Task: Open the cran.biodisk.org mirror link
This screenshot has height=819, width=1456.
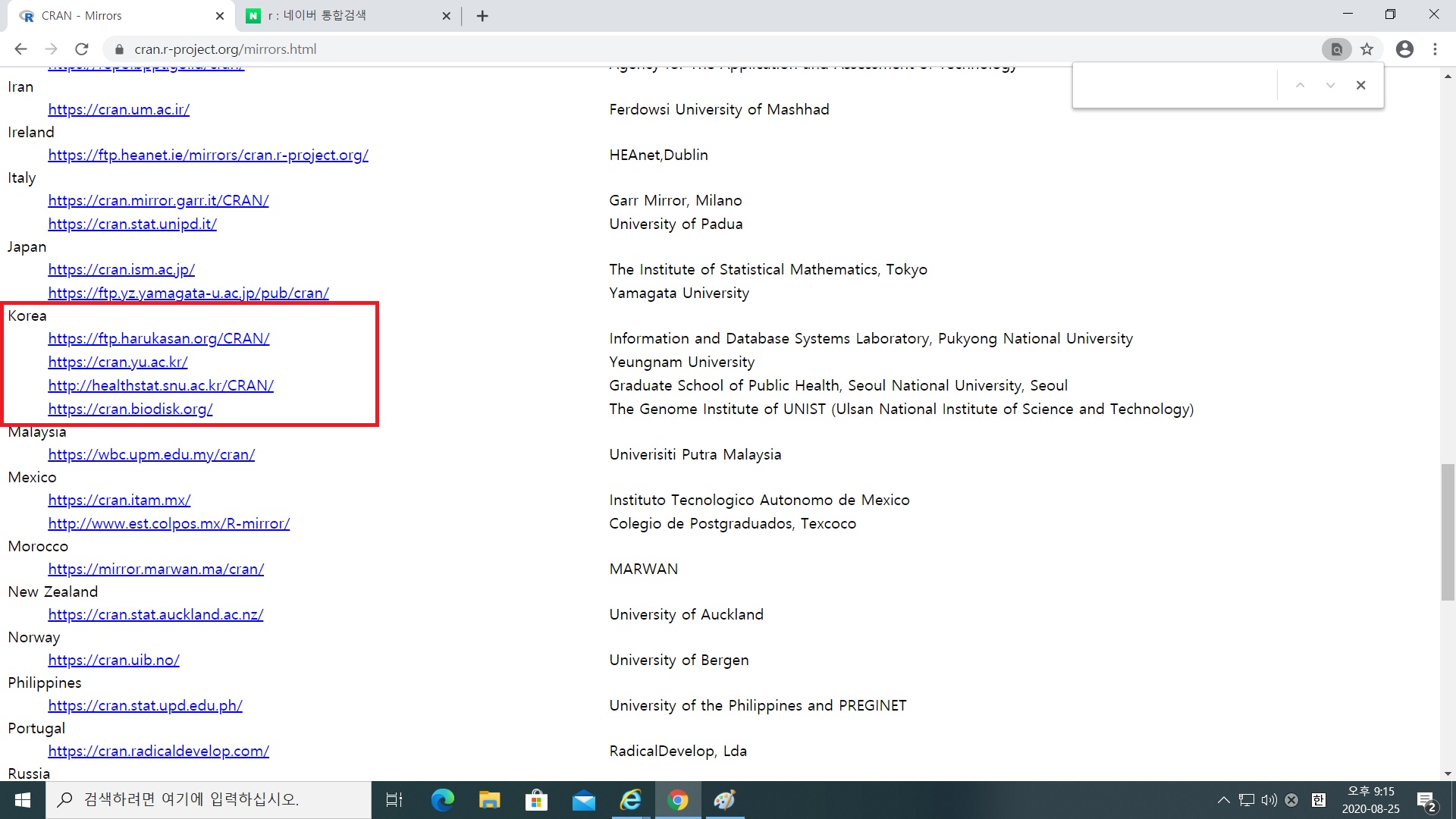Action: (x=130, y=409)
